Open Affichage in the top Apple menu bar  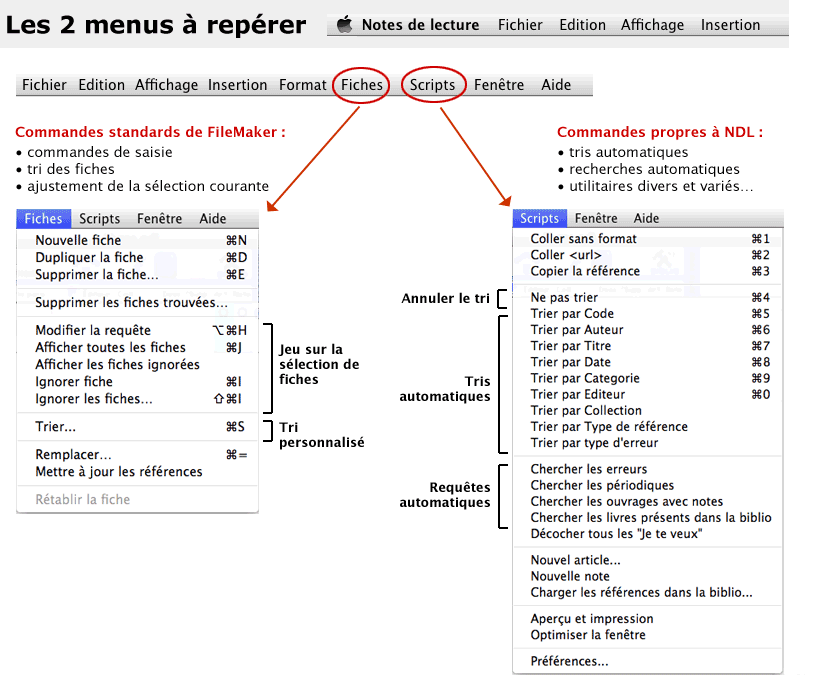tap(652, 25)
